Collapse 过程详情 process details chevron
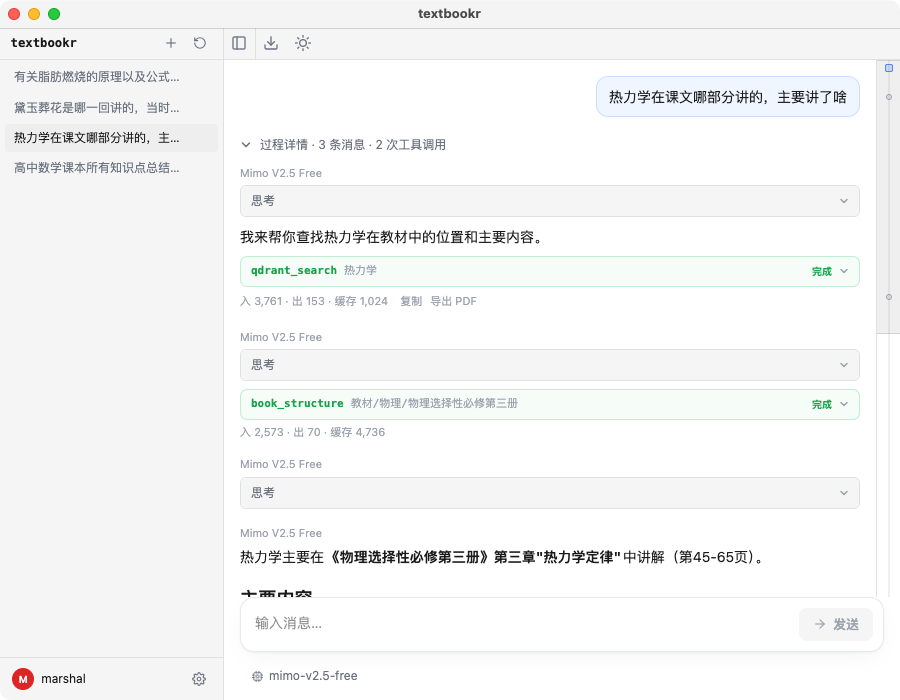The width and height of the screenshot is (900, 700). point(246,145)
